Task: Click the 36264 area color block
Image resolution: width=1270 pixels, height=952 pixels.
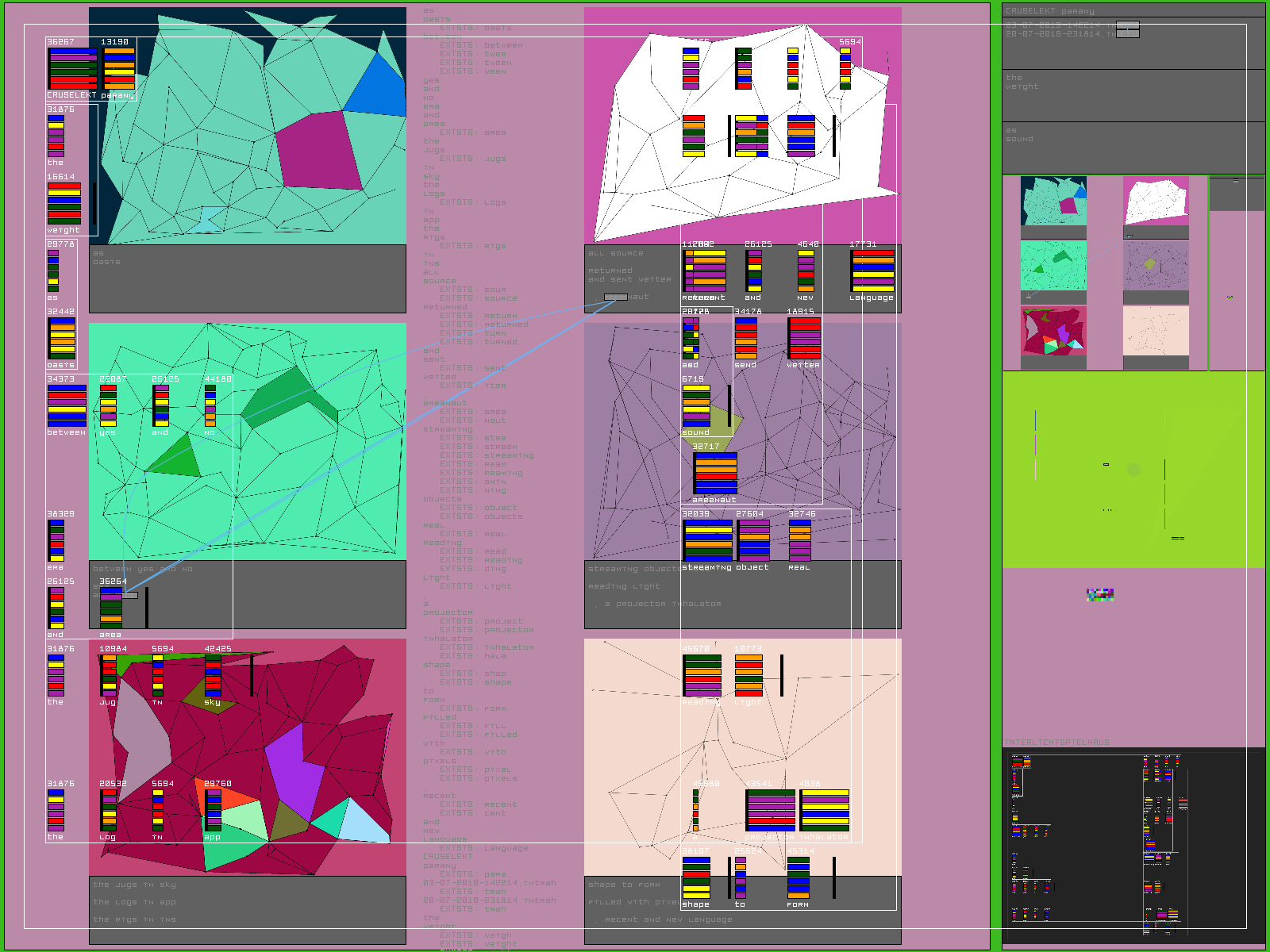Action: pos(112,608)
